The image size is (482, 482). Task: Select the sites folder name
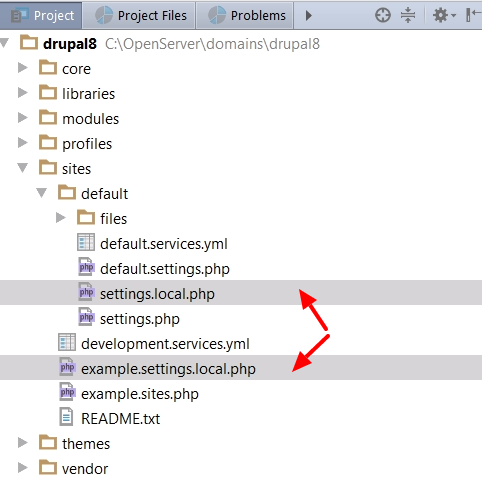click(x=76, y=169)
